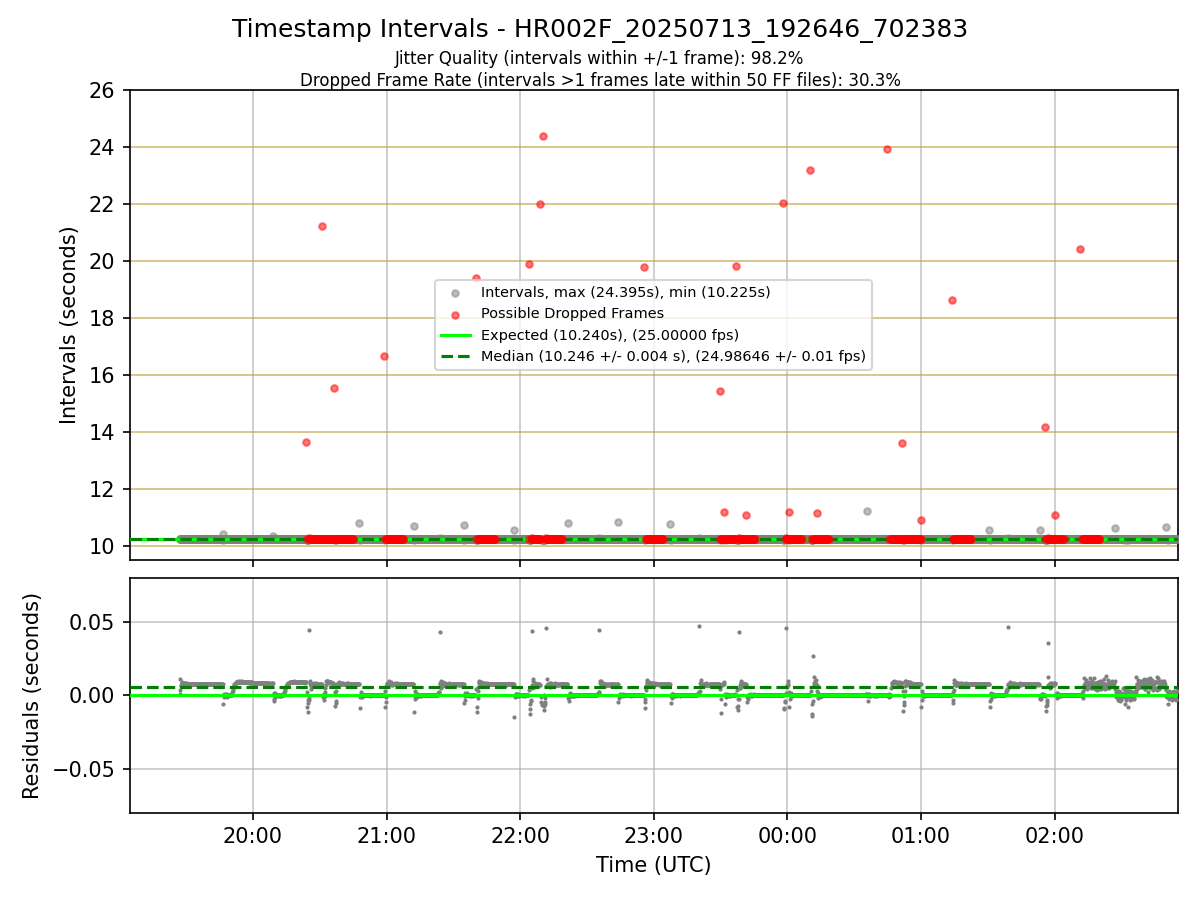Click the plot title Timestamp Intervals - HR002F_20250713_192646_702383
1200x900 pixels.
(x=600, y=29)
